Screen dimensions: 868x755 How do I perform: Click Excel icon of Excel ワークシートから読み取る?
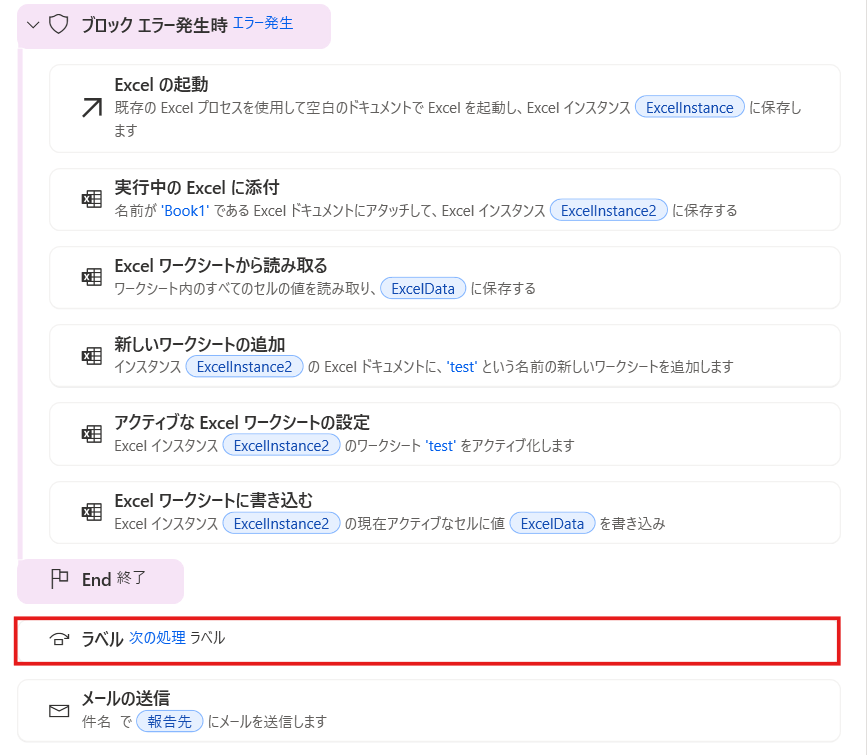(91, 277)
